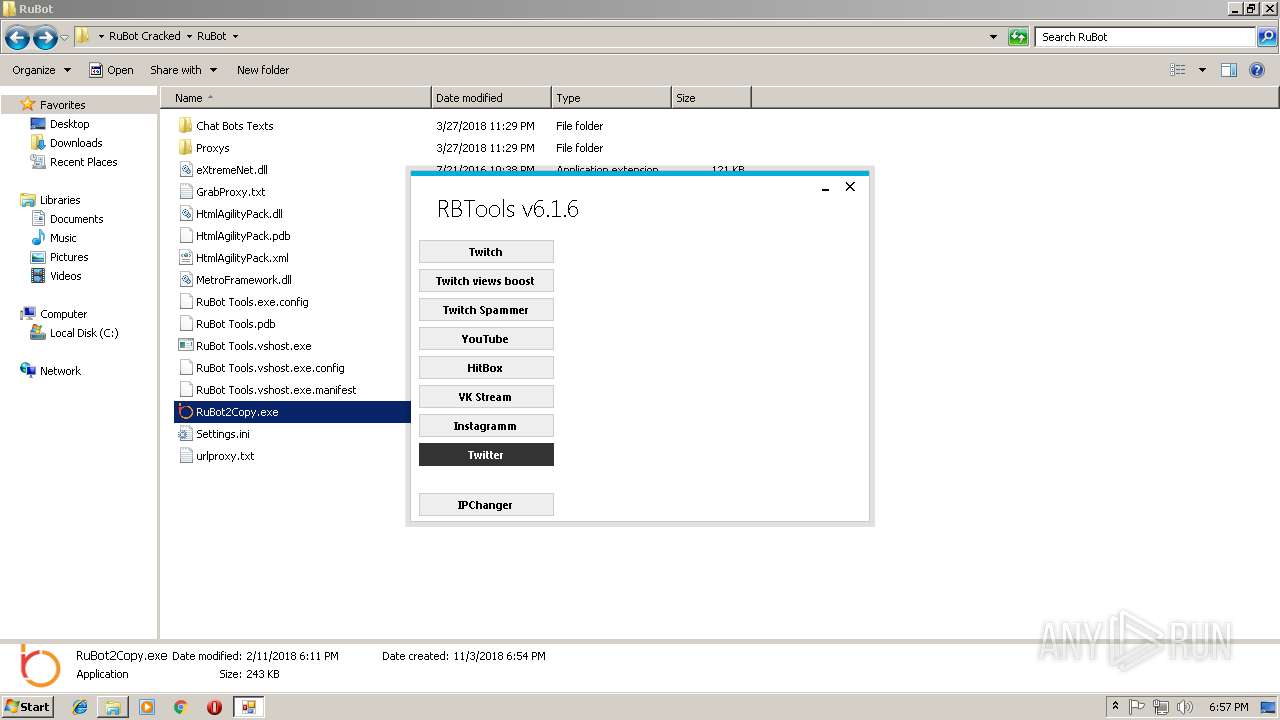The width and height of the screenshot is (1280, 720).
Task: Expand view options dropdown arrow
Action: click(1202, 70)
